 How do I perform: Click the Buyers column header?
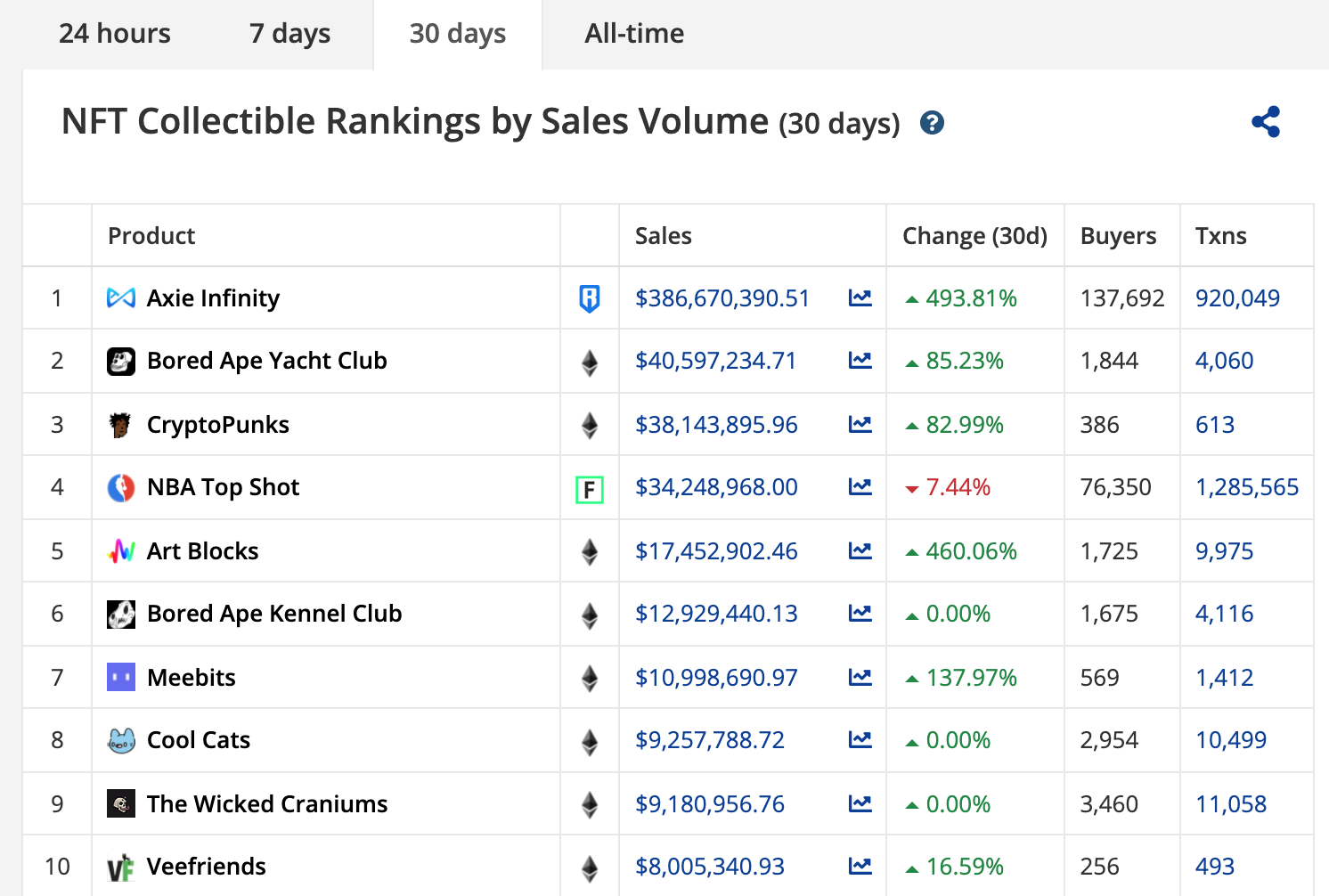click(1118, 235)
